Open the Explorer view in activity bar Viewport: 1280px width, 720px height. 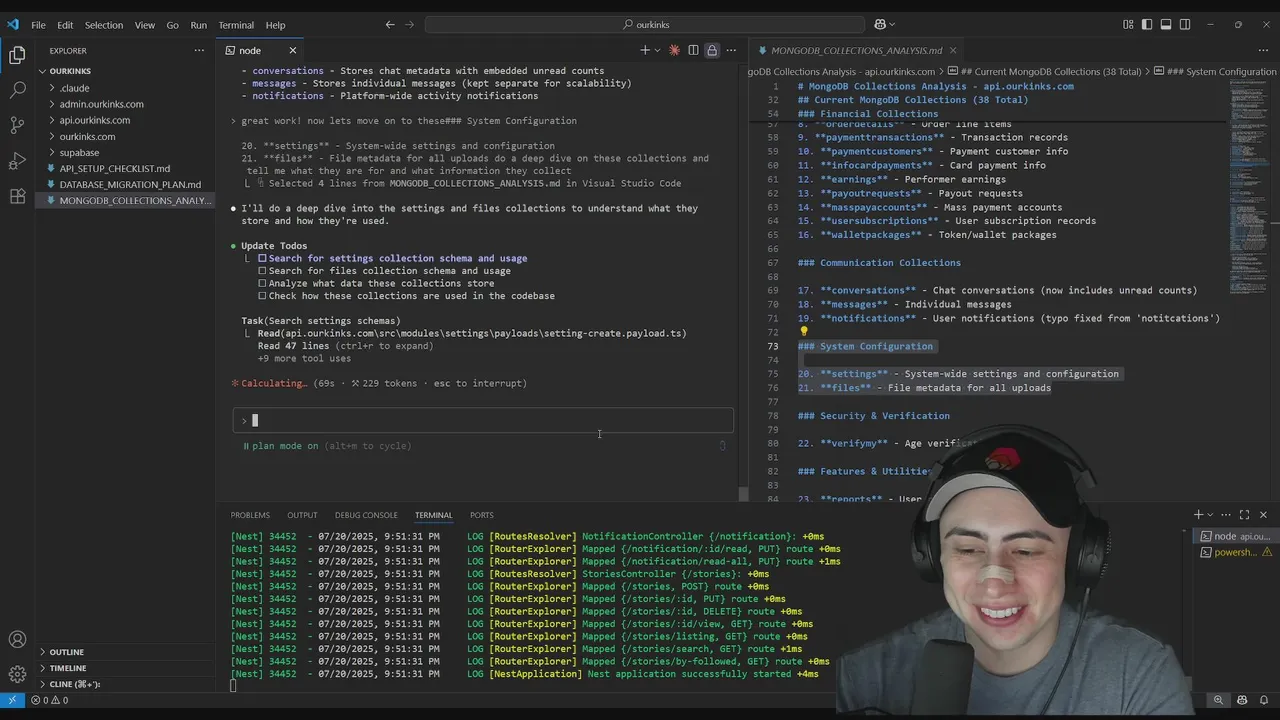point(17,55)
